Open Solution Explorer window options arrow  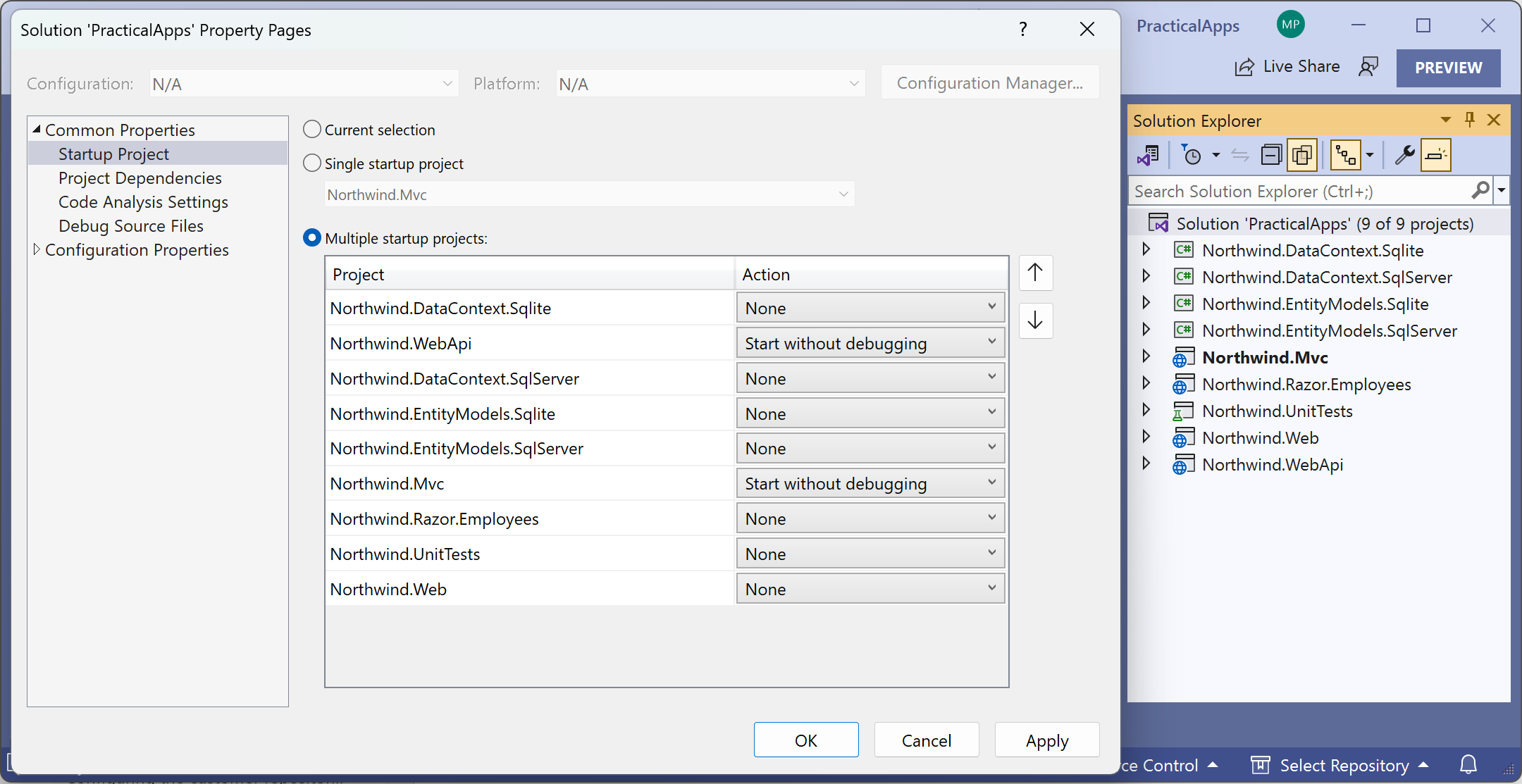click(x=1446, y=120)
